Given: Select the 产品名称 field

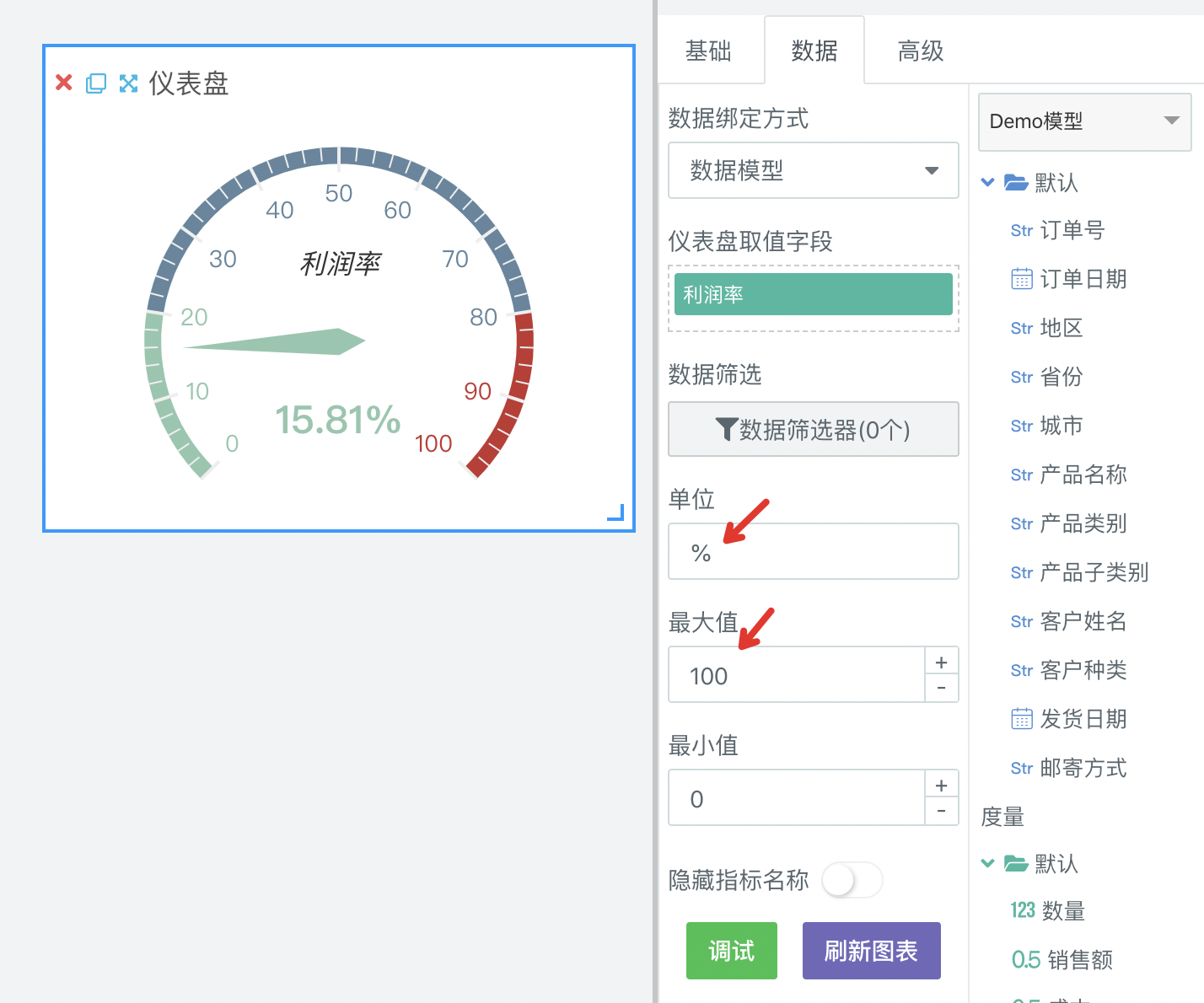Looking at the screenshot, I should pos(1083,475).
